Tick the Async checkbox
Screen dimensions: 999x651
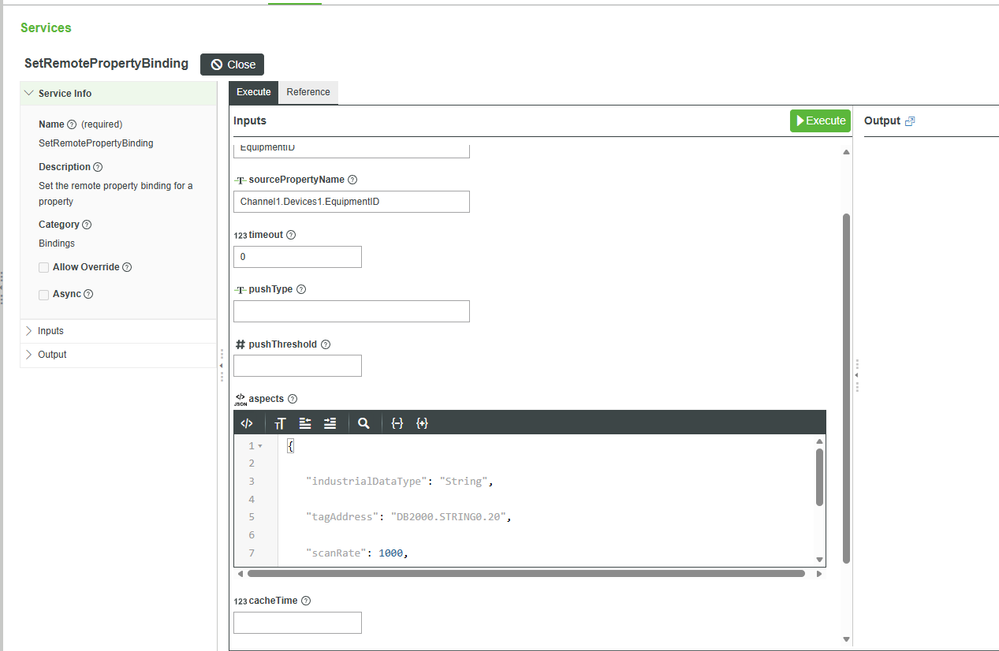point(43,294)
